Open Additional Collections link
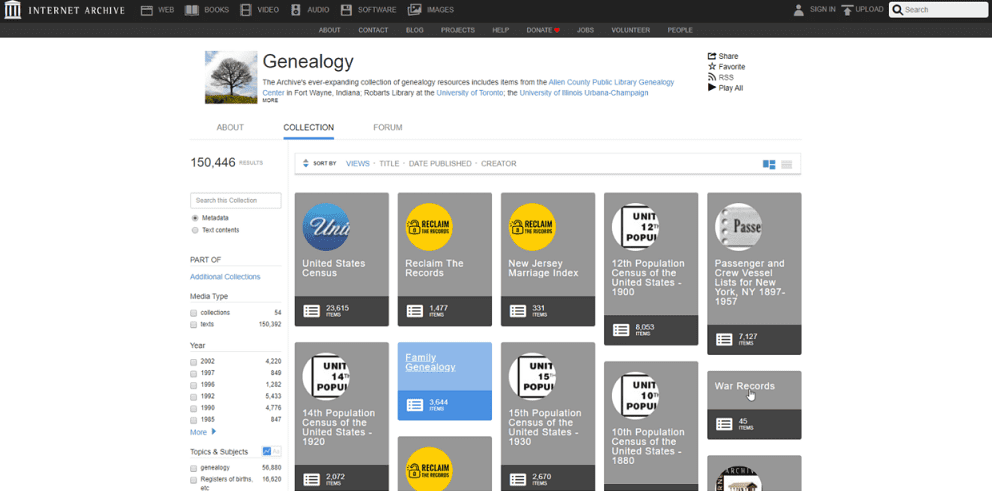 coord(225,277)
